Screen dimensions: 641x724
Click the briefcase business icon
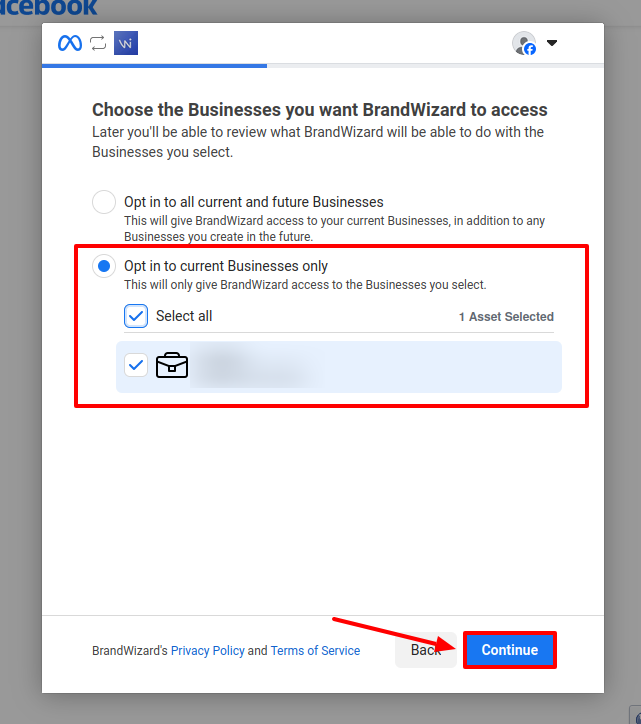click(172, 365)
